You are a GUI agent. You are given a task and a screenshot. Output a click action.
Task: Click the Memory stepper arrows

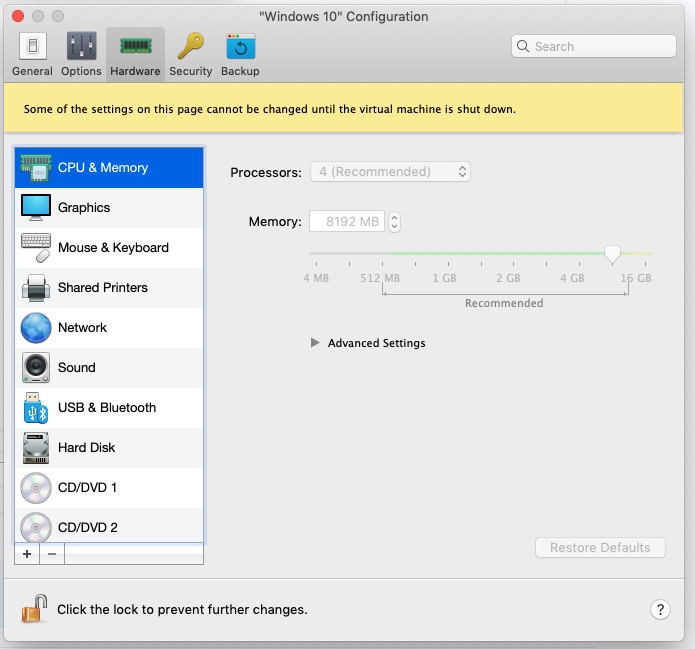pos(394,222)
